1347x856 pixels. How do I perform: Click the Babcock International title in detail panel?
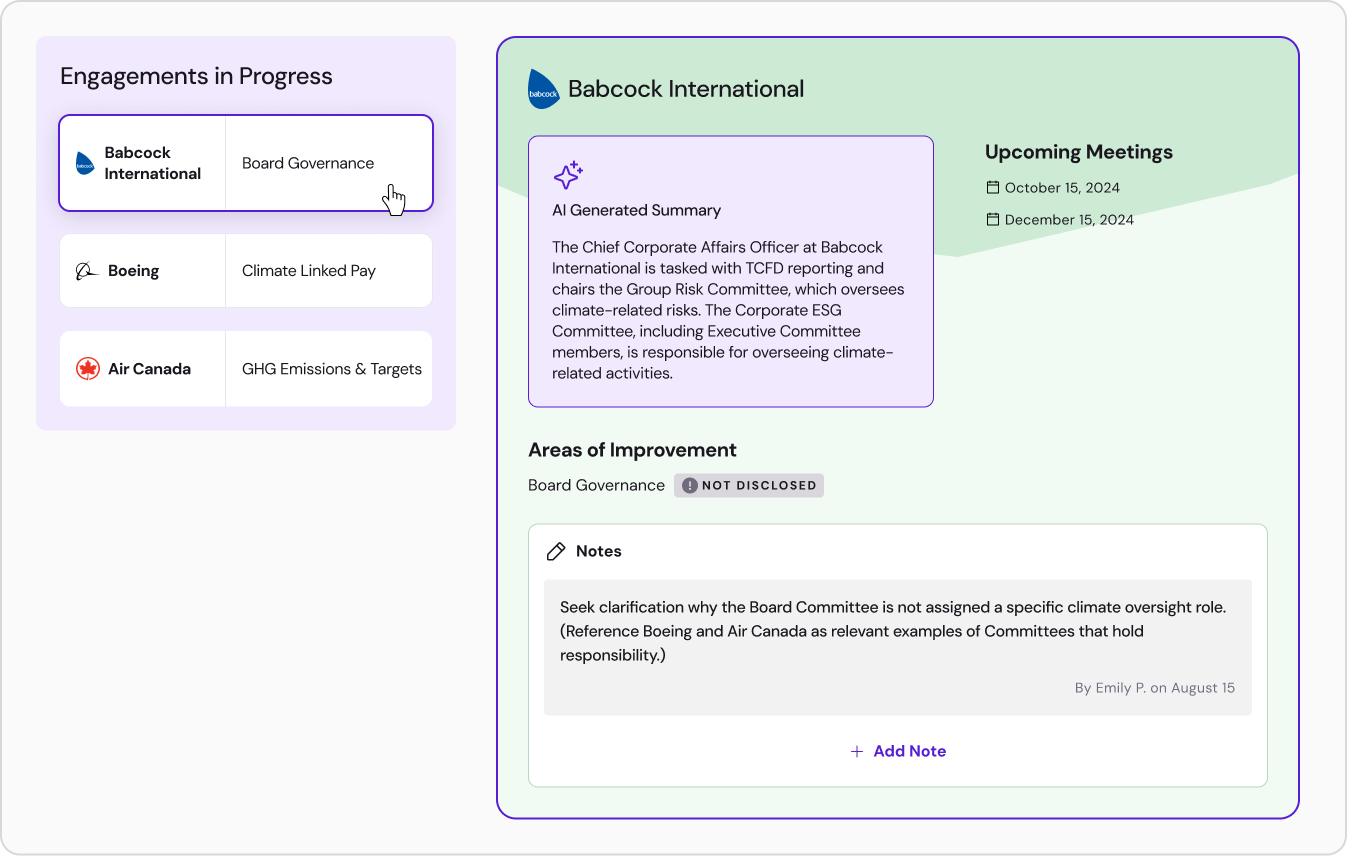686,89
